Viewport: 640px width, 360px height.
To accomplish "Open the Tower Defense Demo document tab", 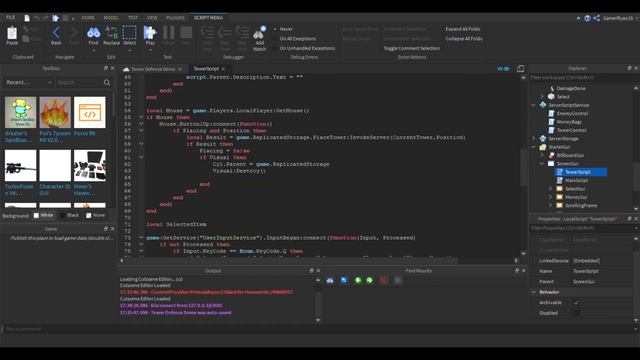I will (x=153, y=69).
